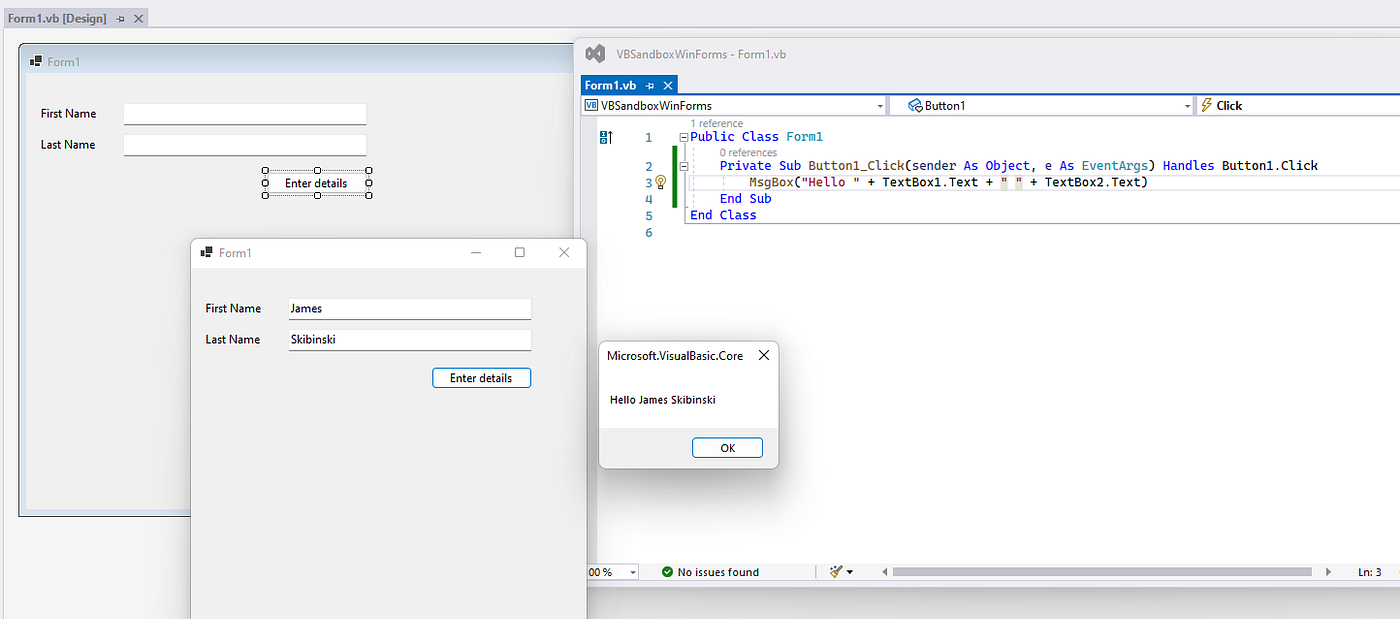Click the running form's Last Name label
The height and width of the screenshot is (619, 1400).
pyautogui.click(x=233, y=340)
